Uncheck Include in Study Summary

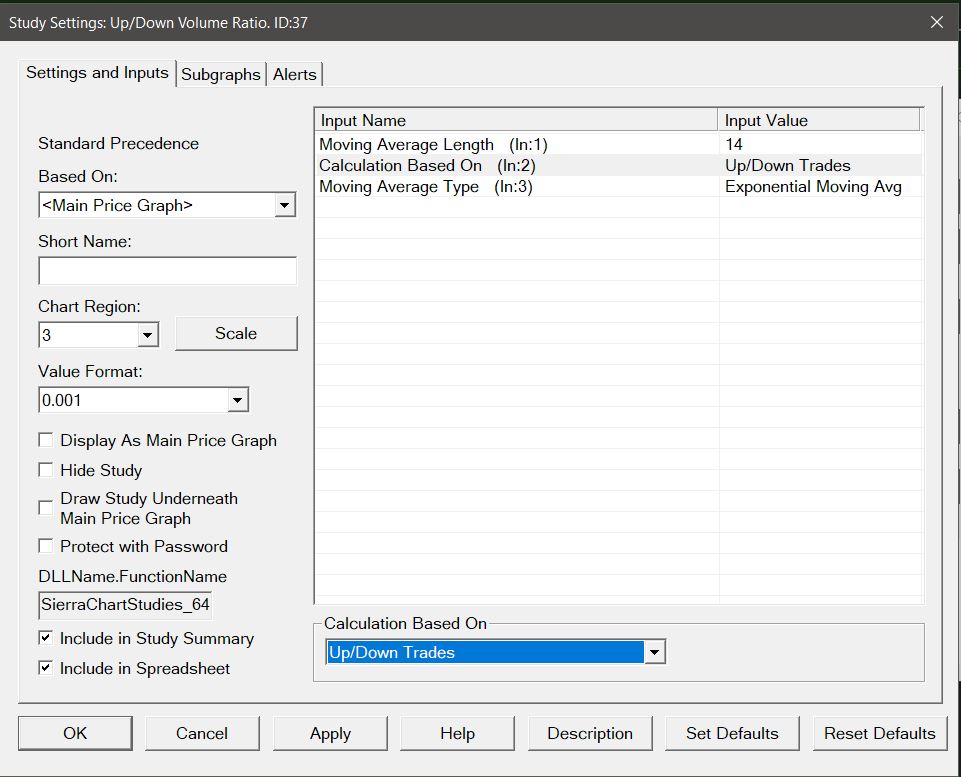click(x=46, y=638)
